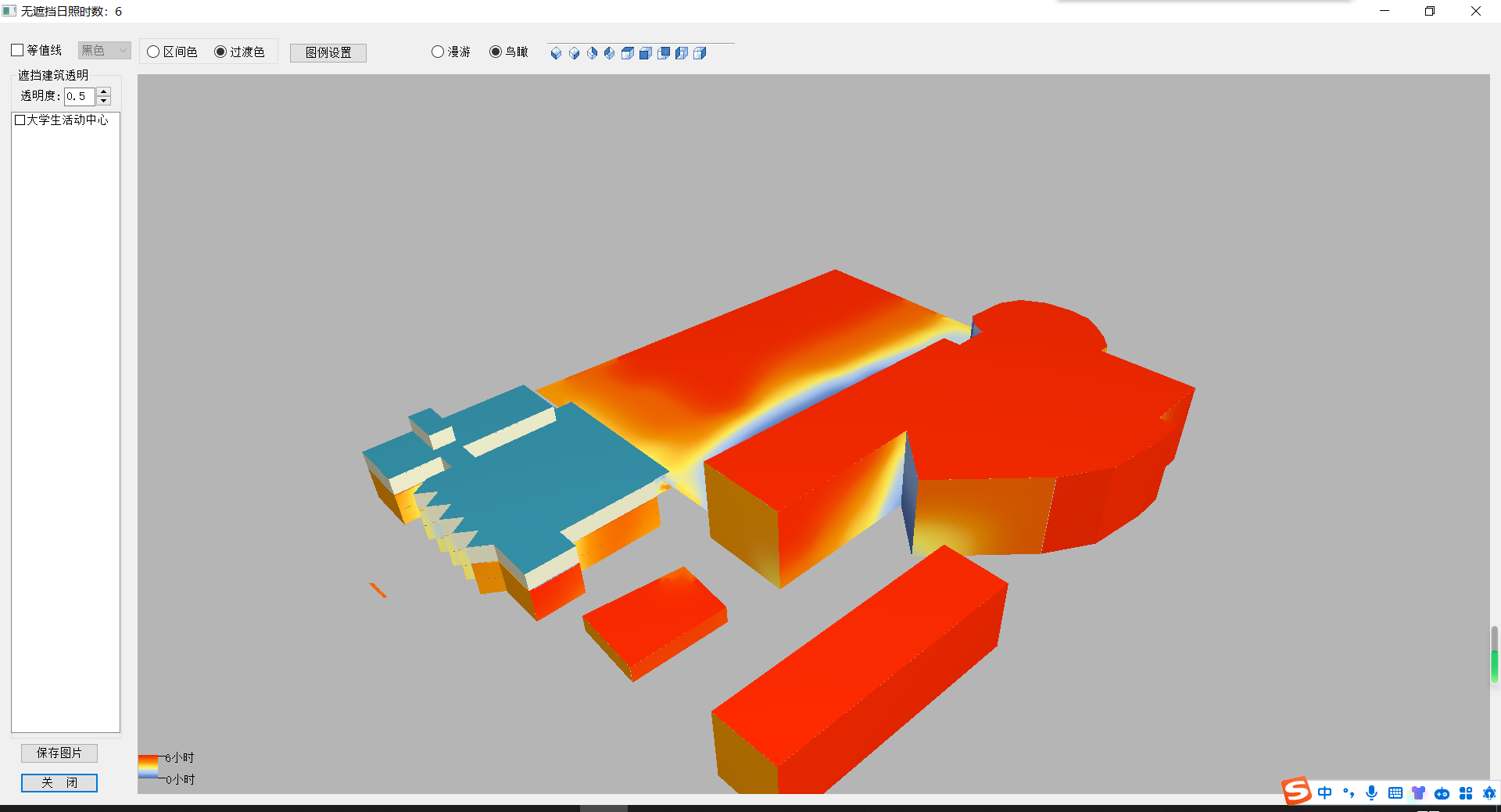The image size is (1501, 812).
Task: Click the second isometric view icon
Action: pos(574,53)
